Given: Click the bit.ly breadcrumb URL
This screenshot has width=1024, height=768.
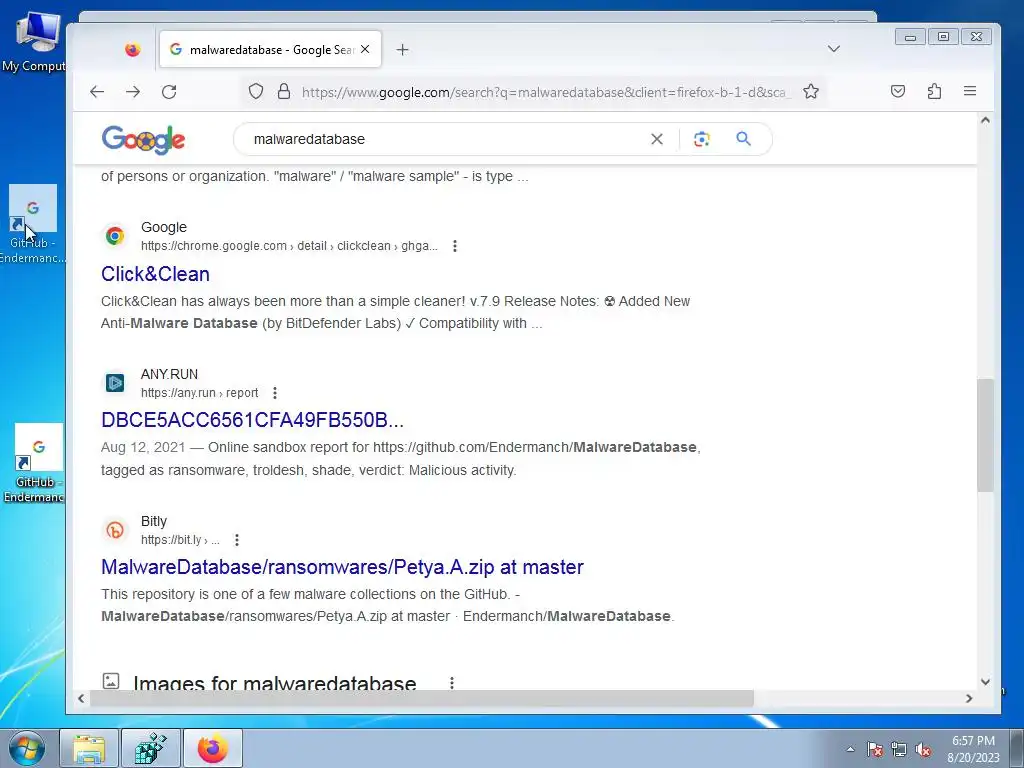Looking at the screenshot, I should (180, 540).
